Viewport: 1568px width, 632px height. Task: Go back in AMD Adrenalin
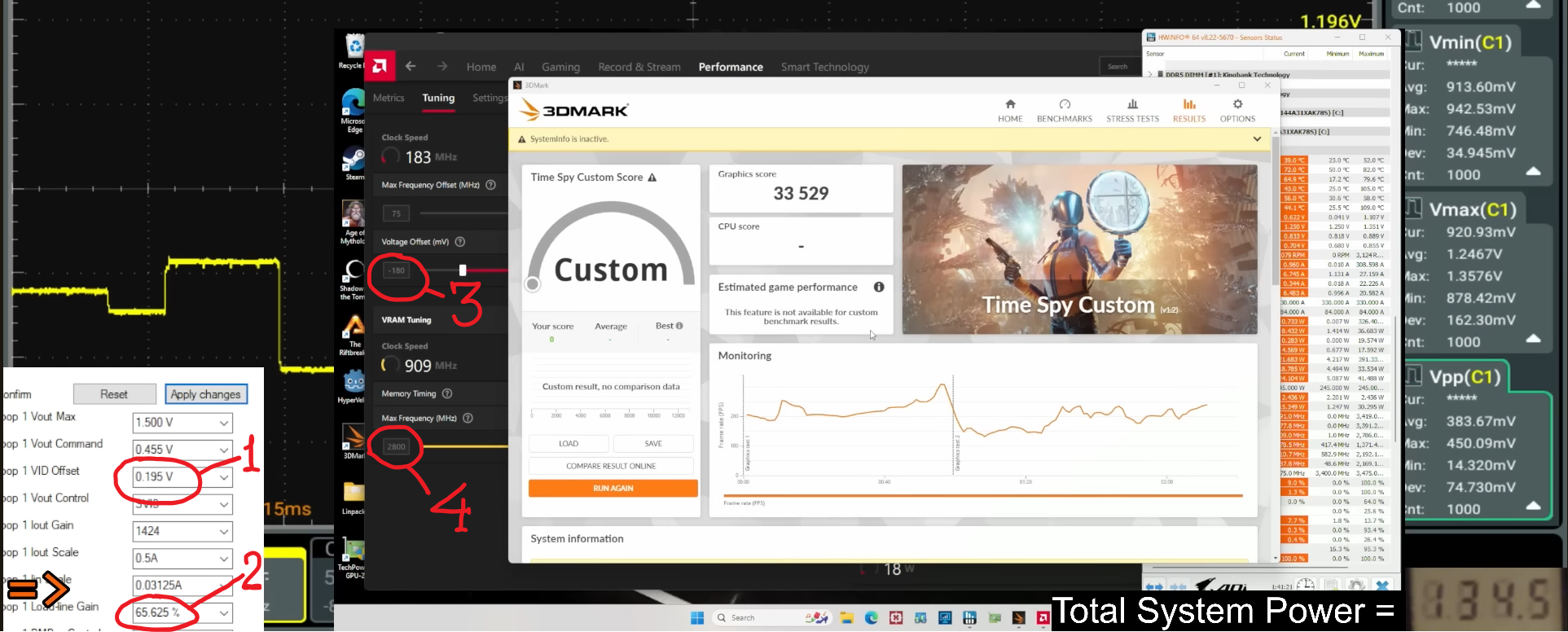point(411,67)
